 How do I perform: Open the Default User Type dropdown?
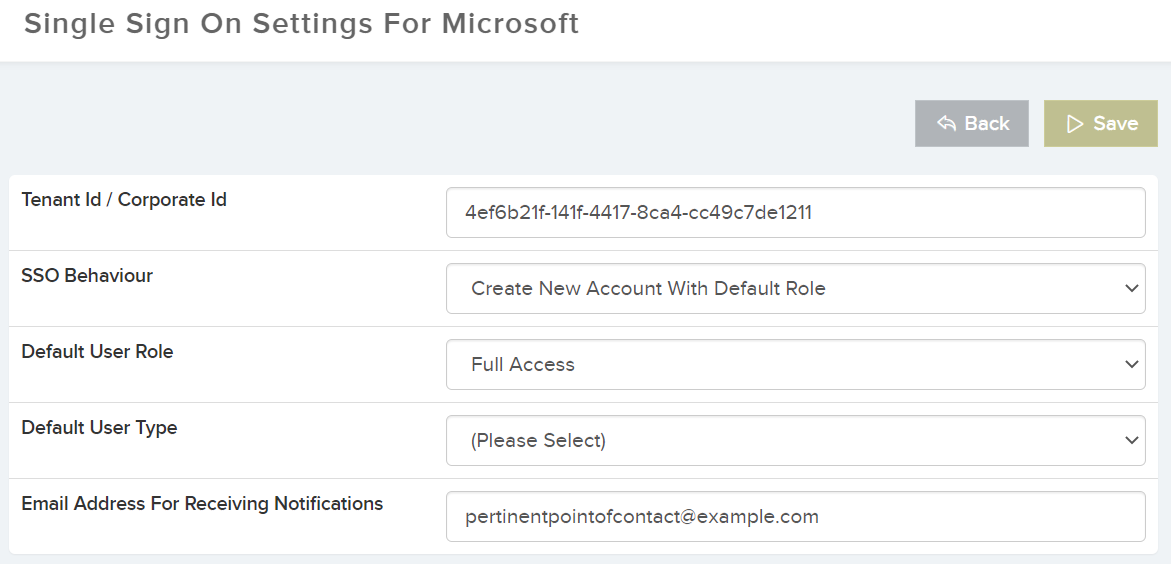click(x=795, y=441)
